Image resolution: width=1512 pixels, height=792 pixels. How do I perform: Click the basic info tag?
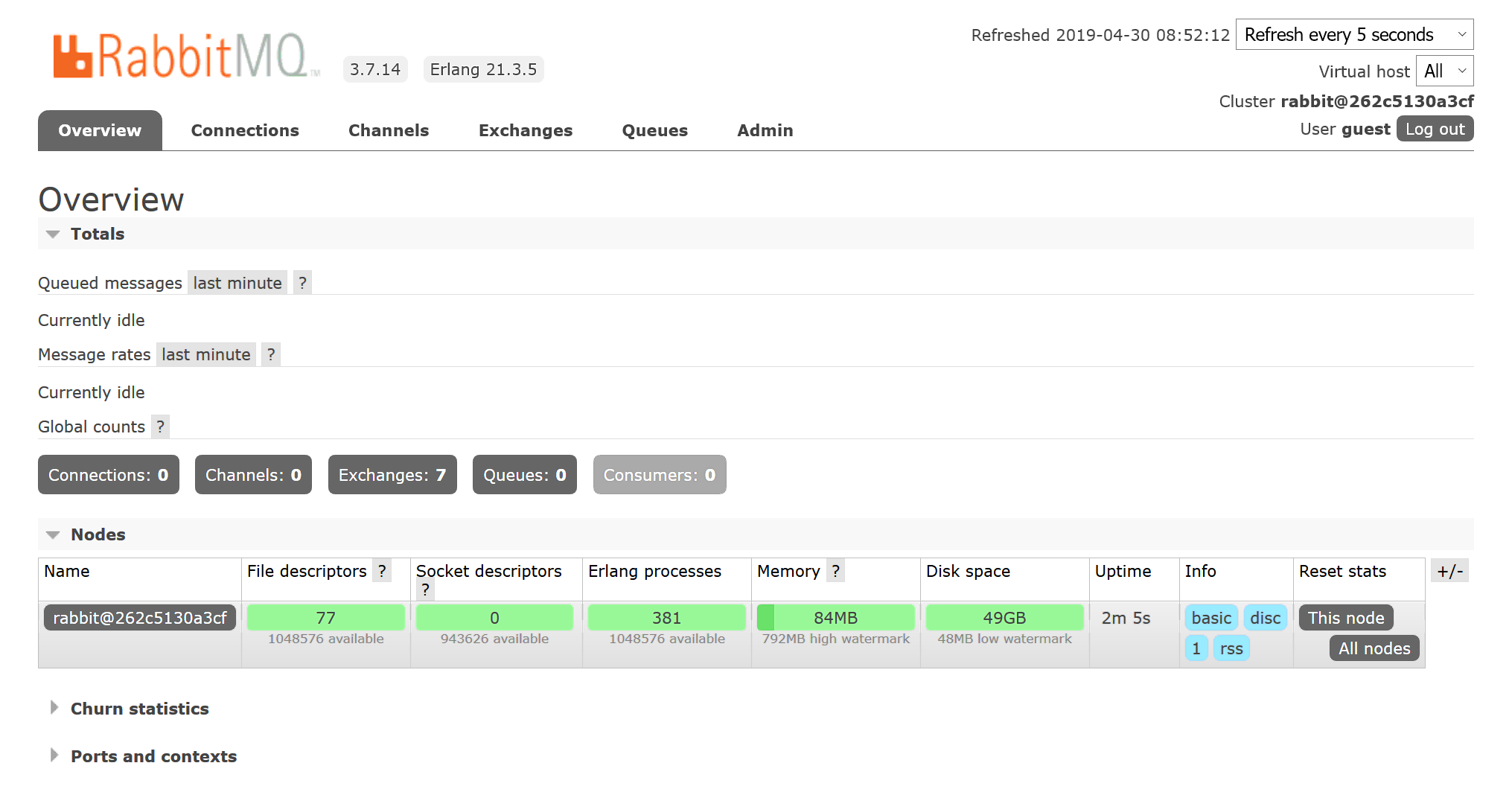[1211, 618]
